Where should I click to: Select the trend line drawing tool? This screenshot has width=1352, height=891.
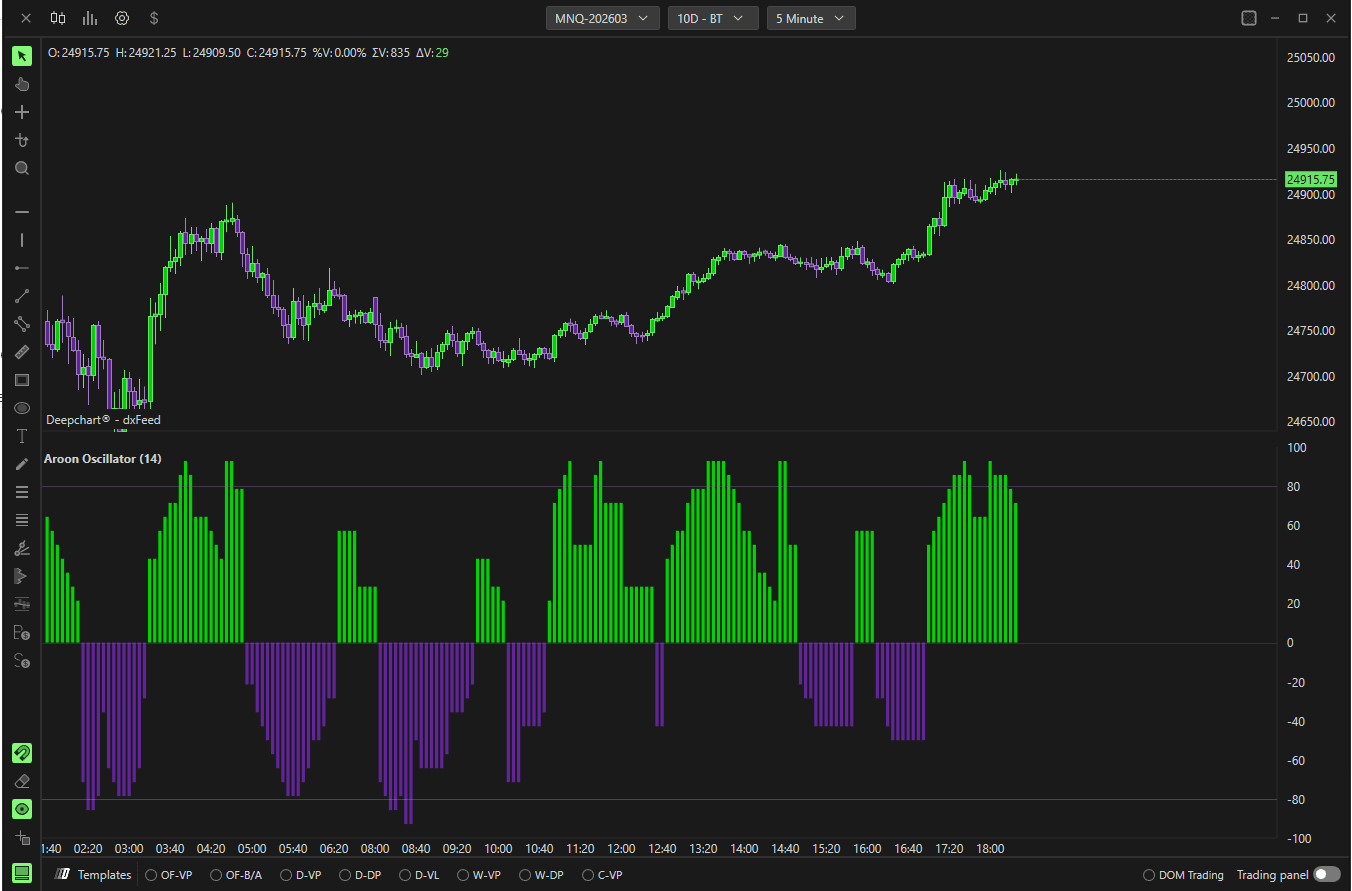tap(22, 296)
